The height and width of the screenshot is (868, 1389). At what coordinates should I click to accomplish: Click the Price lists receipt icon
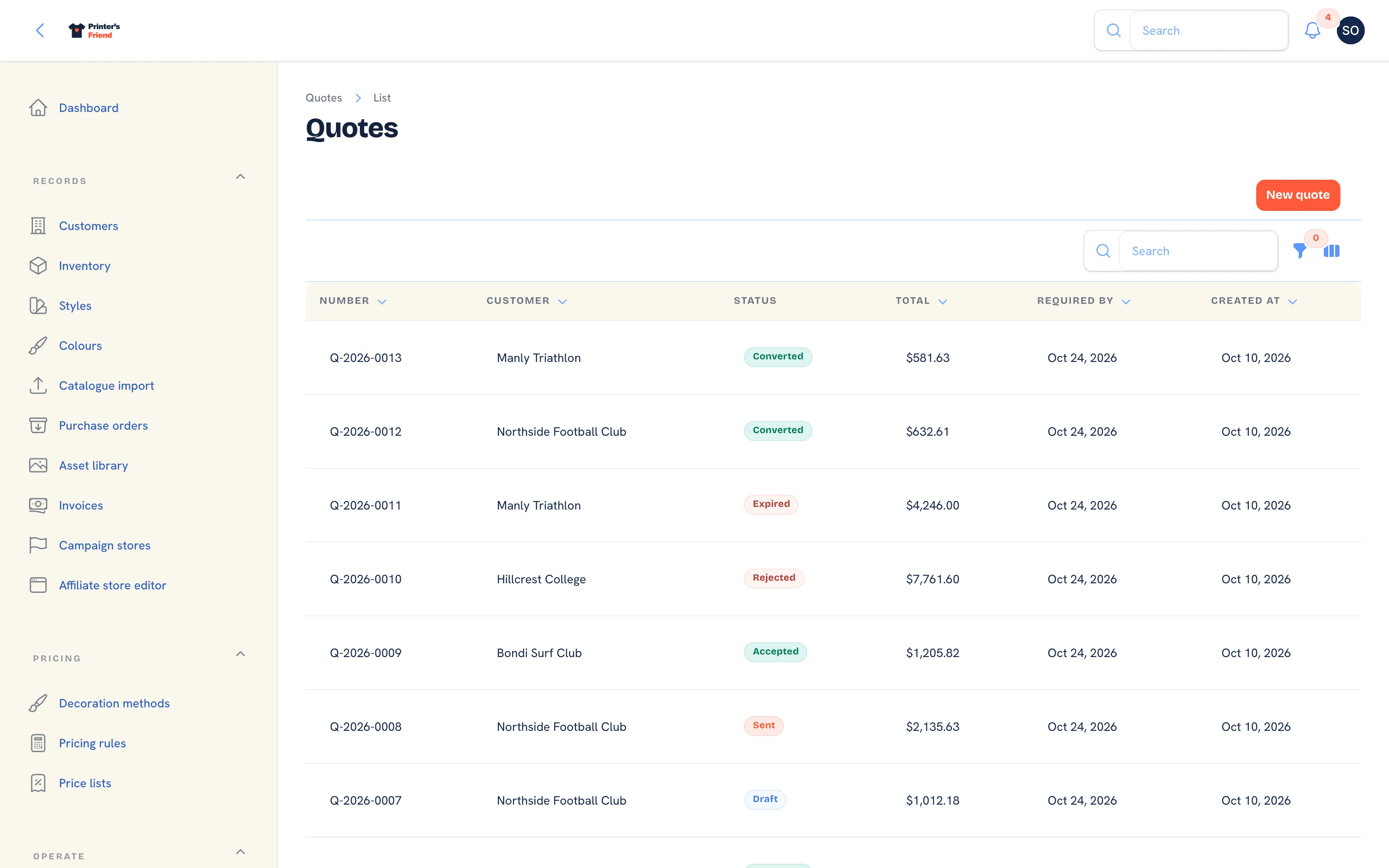[38, 783]
